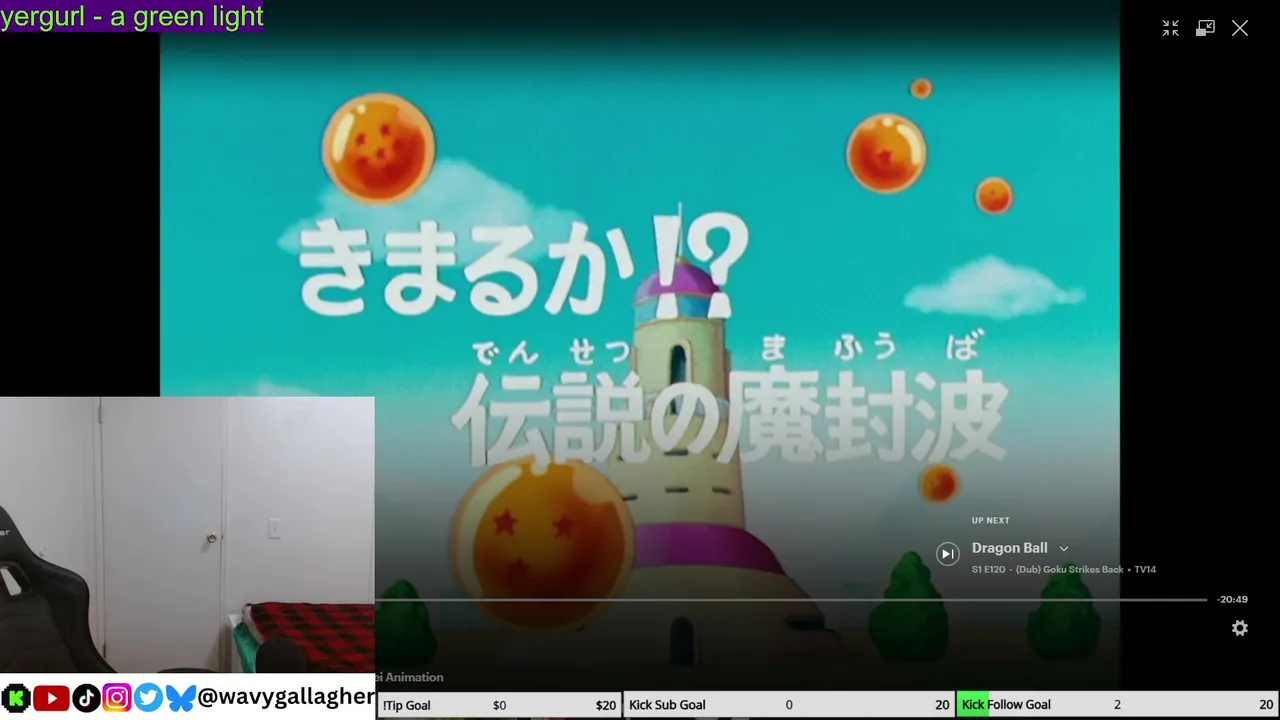Exit fullscreen with the collapse arrows icon
The image size is (1280, 720).
coord(1170,28)
